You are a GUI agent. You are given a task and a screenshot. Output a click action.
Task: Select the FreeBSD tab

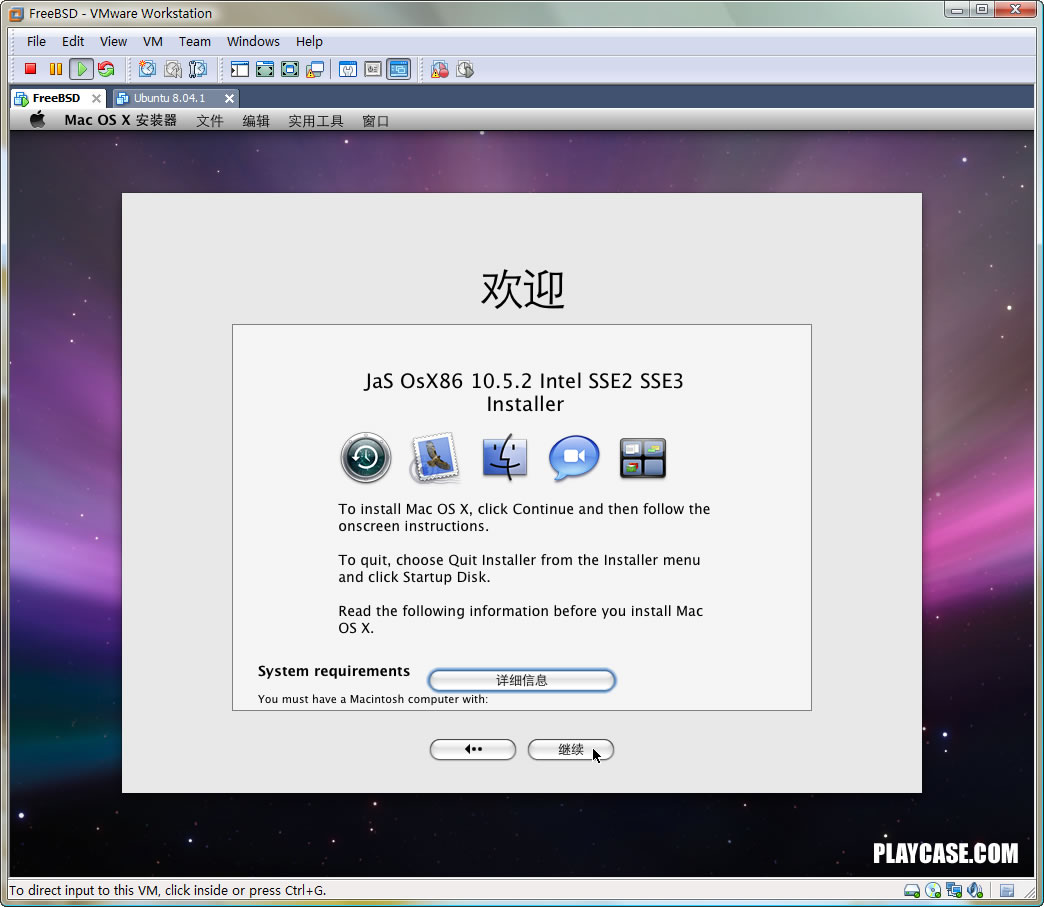click(56, 98)
